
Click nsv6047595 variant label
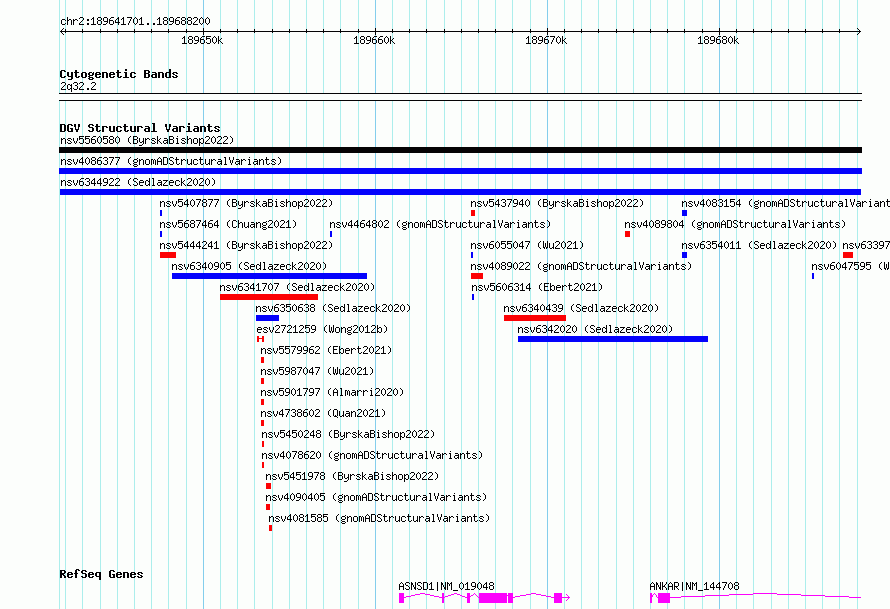coord(850,266)
